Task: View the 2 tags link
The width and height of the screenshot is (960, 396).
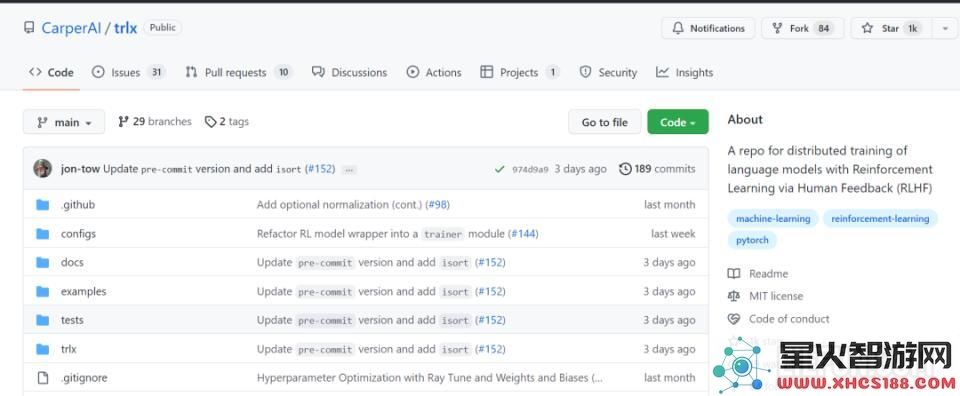Action: pos(227,121)
